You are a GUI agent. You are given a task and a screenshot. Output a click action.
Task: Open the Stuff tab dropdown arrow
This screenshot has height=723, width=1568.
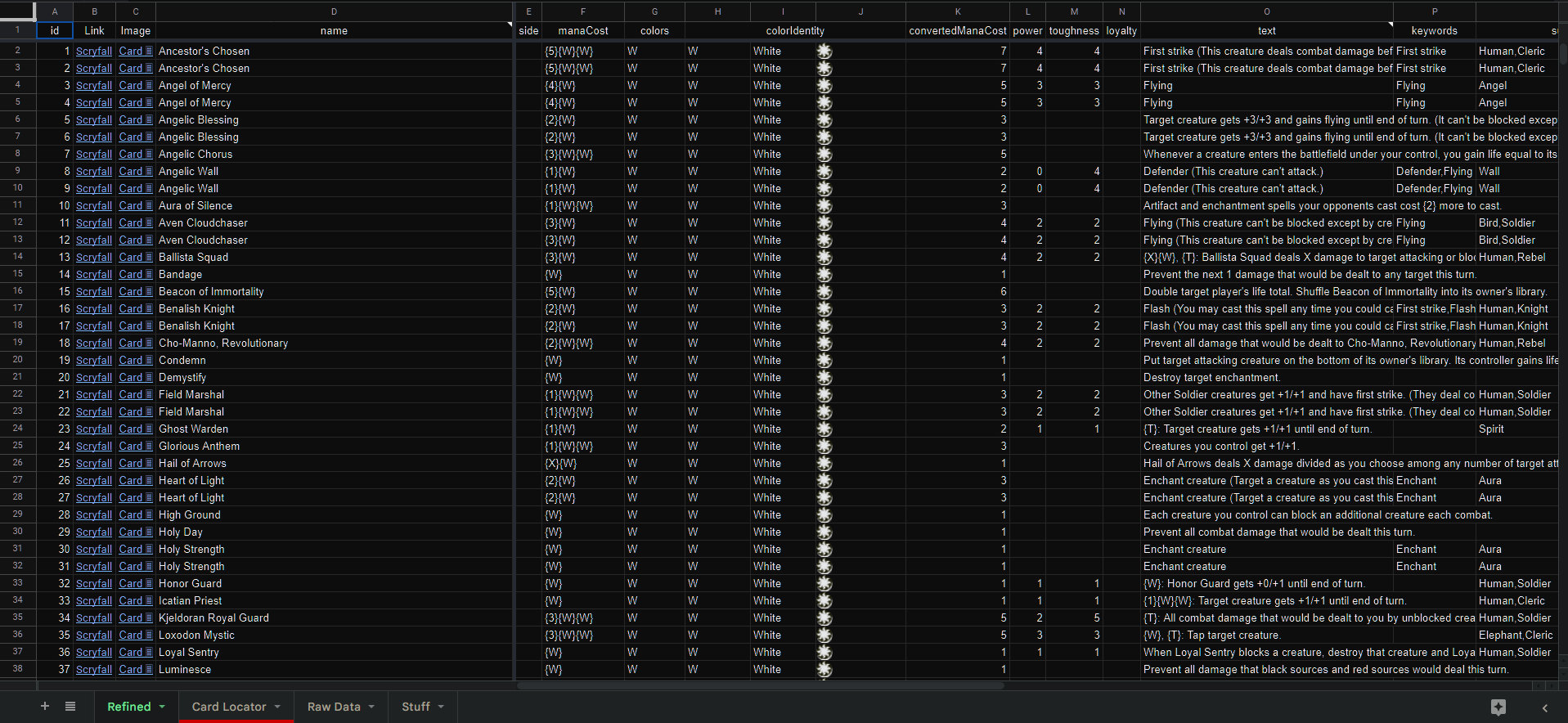(x=441, y=707)
